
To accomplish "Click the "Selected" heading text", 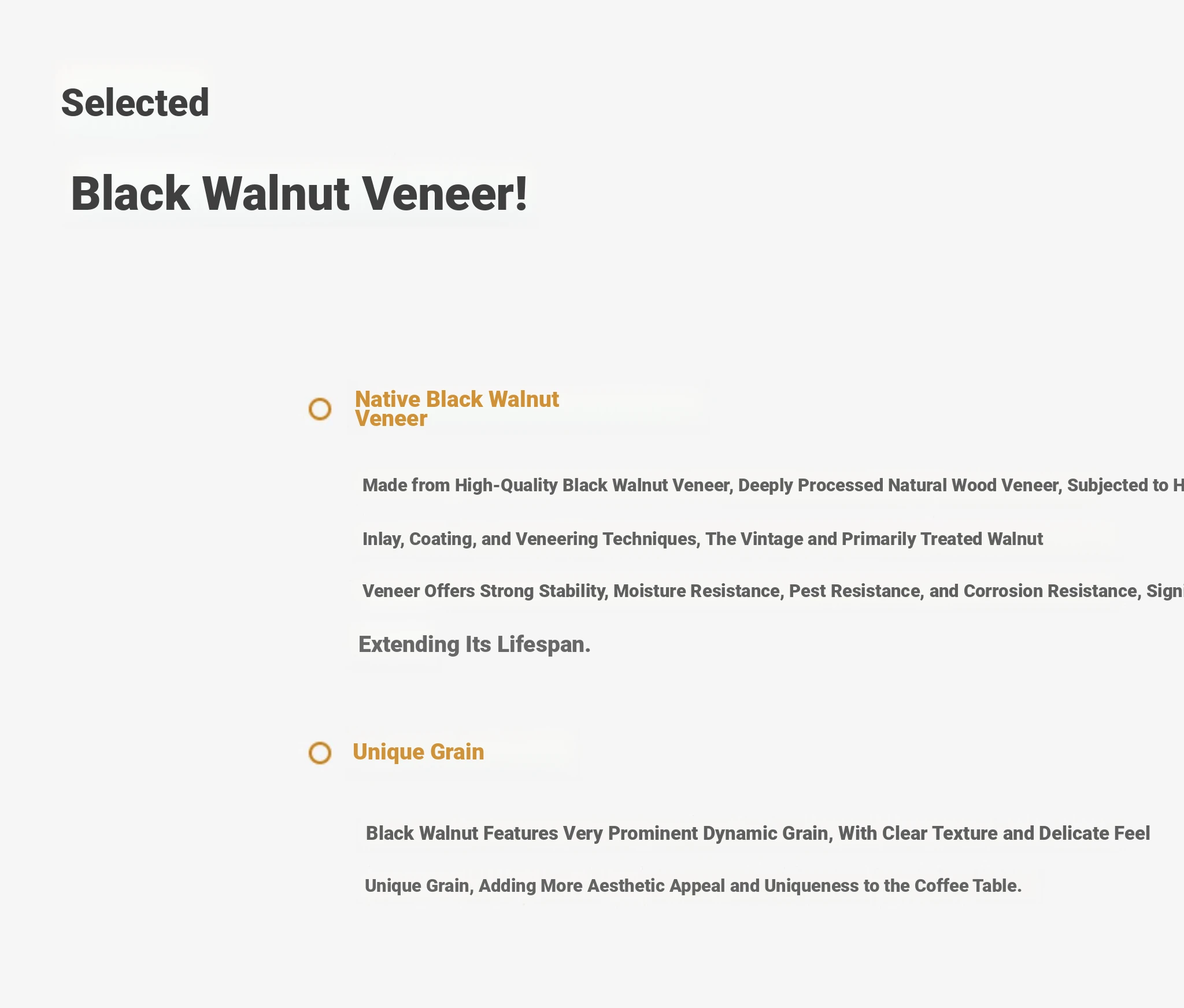I will (x=135, y=103).
